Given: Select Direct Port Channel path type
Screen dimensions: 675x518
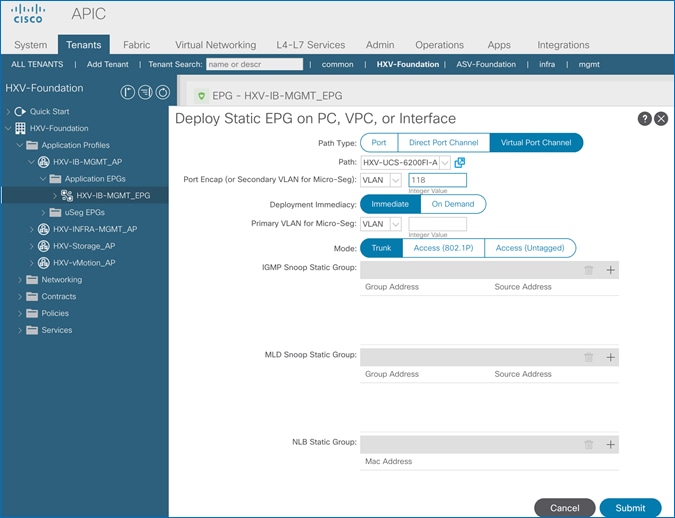Looking at the screenshot, I should click(444, 143).
